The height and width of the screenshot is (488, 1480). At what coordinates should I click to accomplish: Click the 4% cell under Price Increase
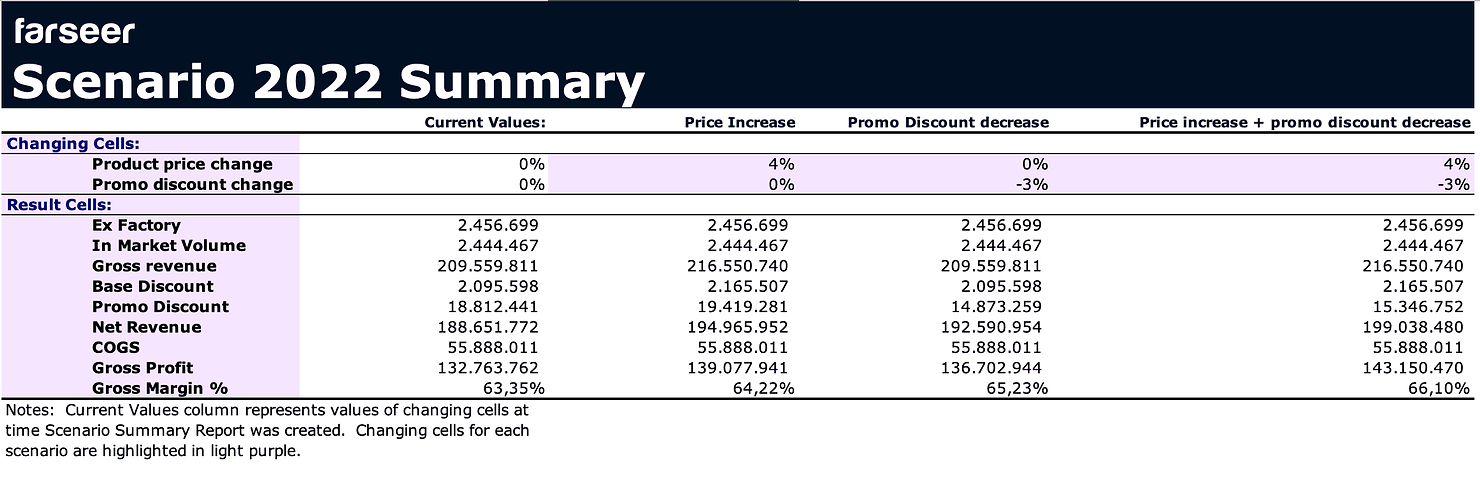(x=782, y=164)
